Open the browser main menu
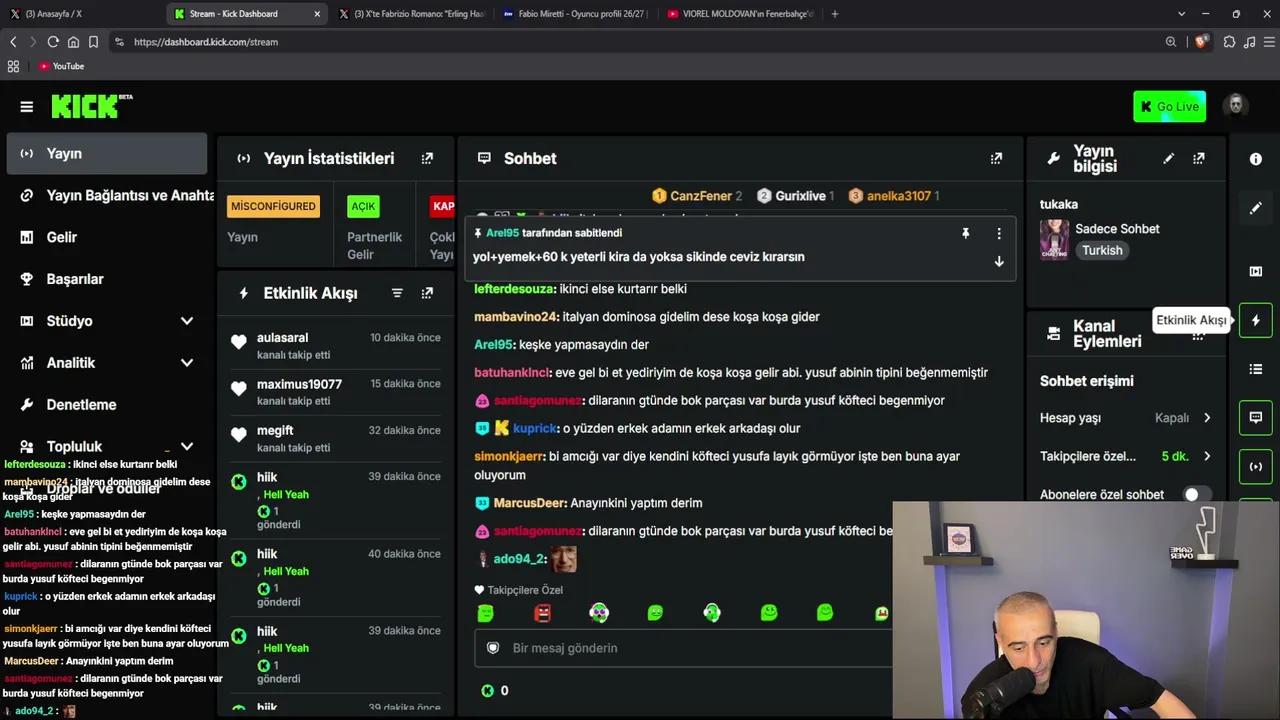The image size is (1280, 720). [1270, 42]
